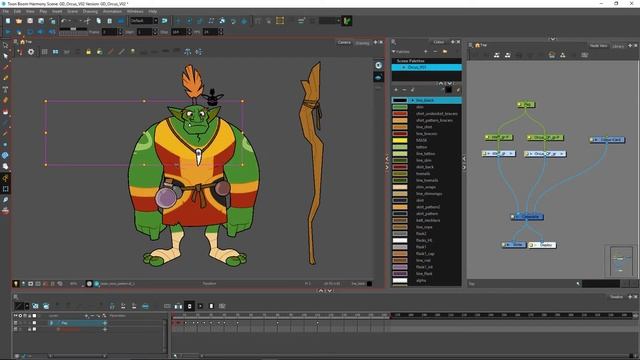Select the Transform tool in left toolbar
The width and height of the screenshot is (640, 360).
(5, 45)
